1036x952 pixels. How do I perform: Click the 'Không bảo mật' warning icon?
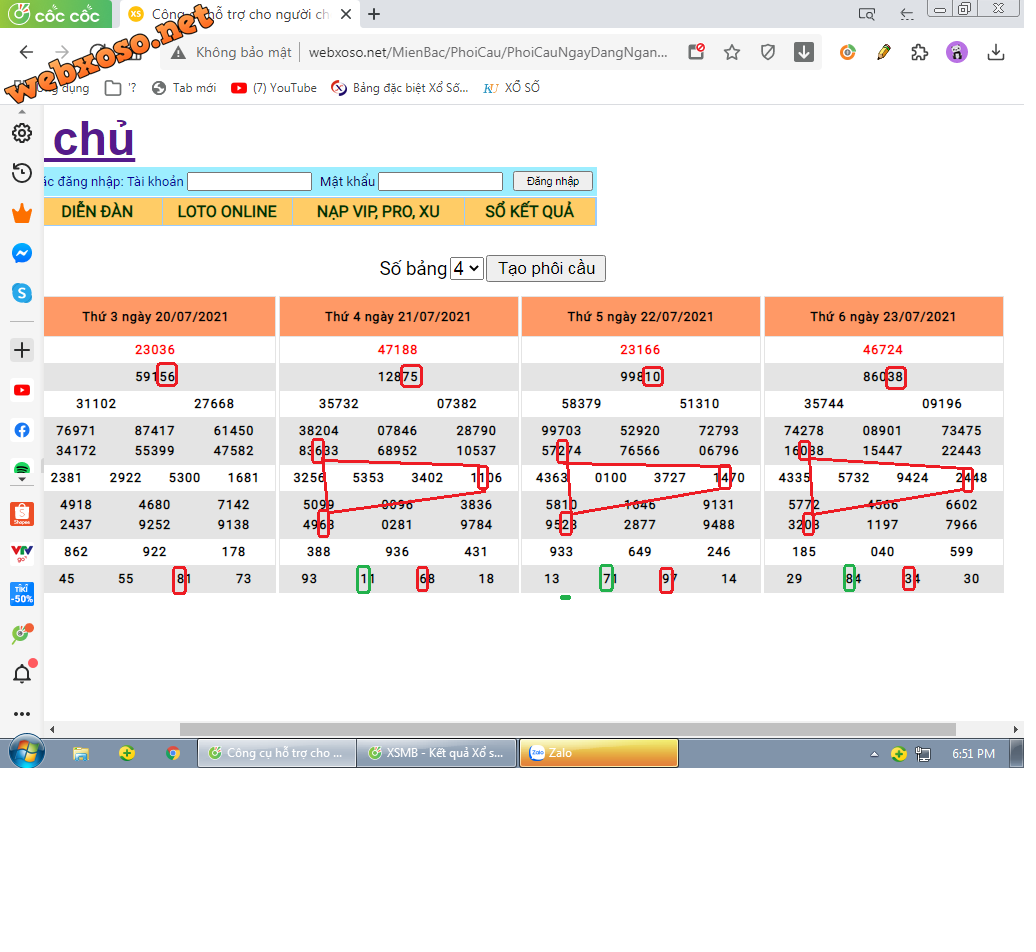pos(180,54)
